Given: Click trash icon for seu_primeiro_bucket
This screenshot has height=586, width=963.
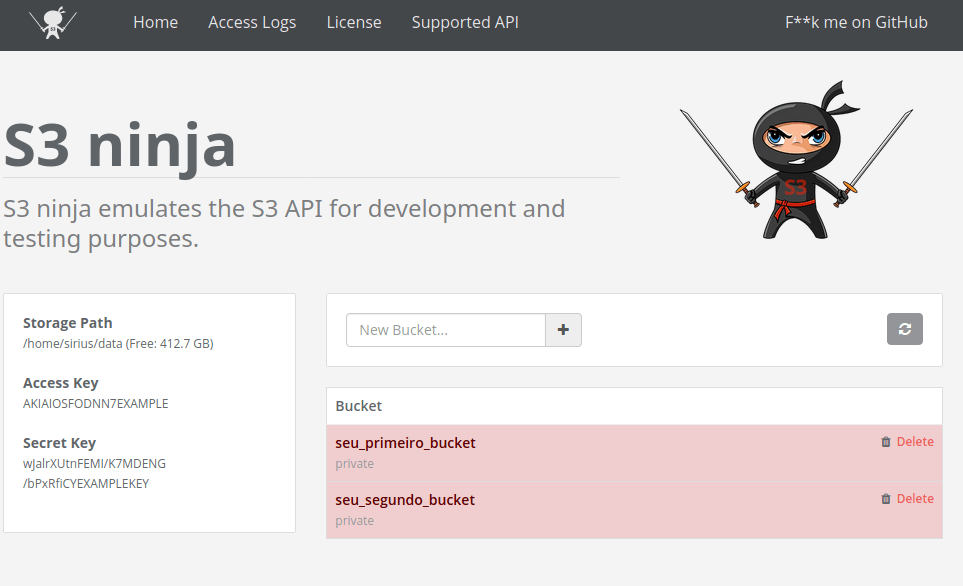Looking at the screenshot, I should (x=886, y=442).
